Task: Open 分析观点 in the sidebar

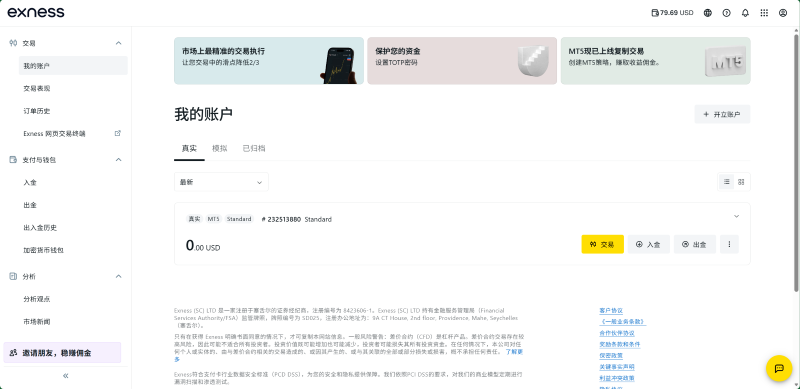Action: click(x=37, y=299)
